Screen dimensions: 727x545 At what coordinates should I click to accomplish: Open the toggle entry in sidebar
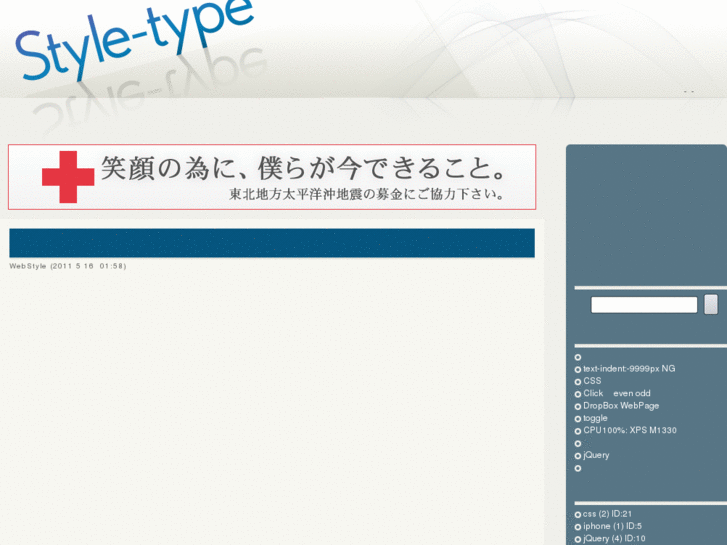click(x=595, y=418)
